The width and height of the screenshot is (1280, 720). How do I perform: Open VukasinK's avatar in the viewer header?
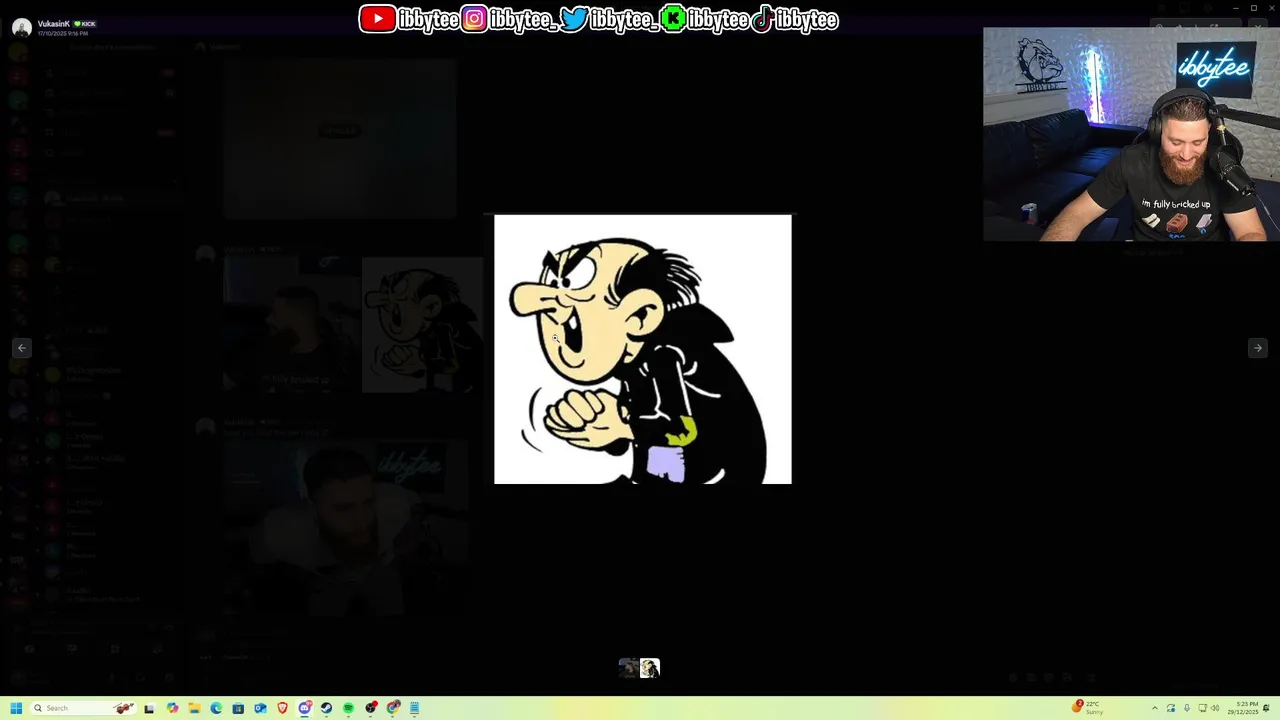(21, 27)
